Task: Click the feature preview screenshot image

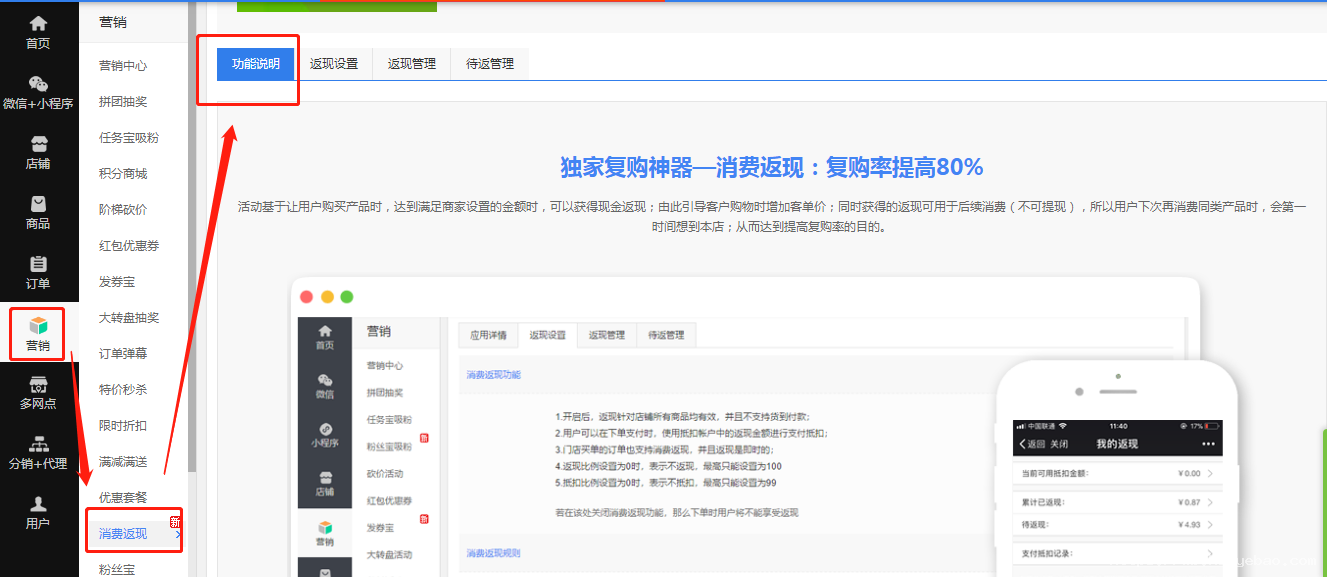Action: [x=745, y=430]
